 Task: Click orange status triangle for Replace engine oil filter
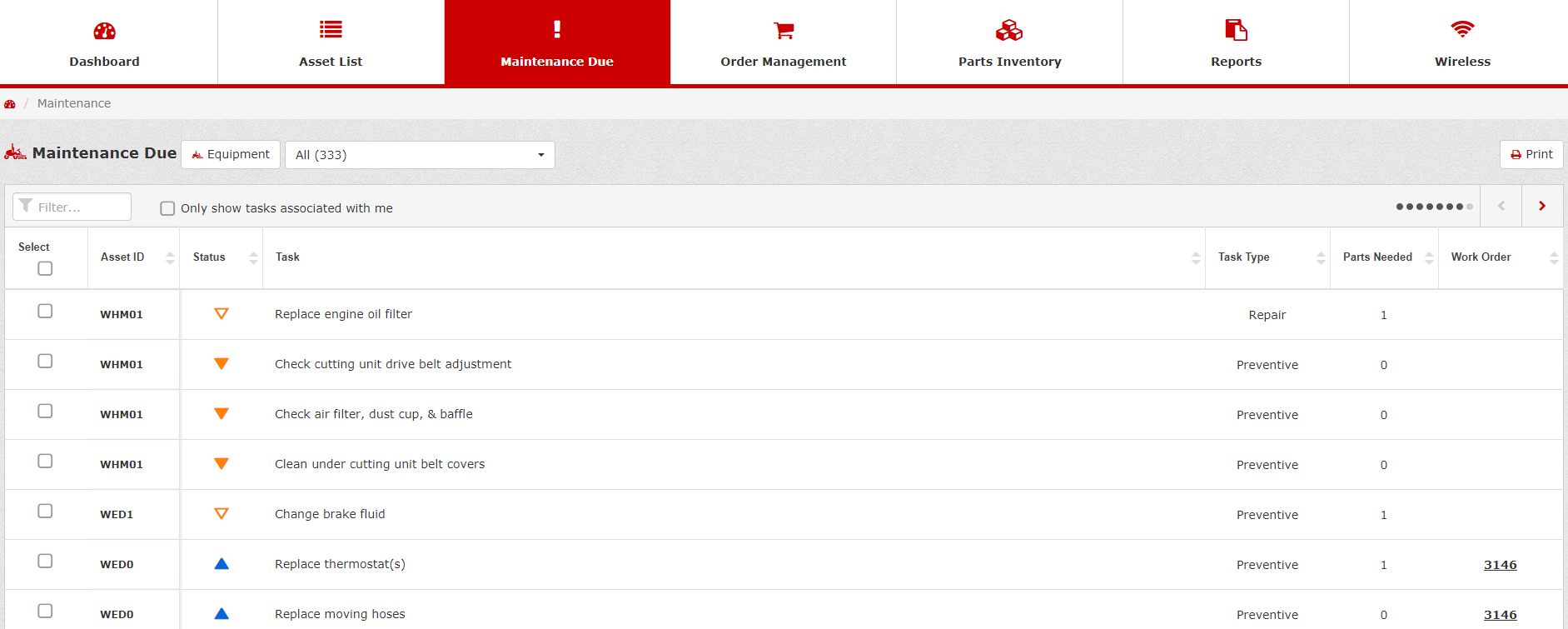[221, 314]
